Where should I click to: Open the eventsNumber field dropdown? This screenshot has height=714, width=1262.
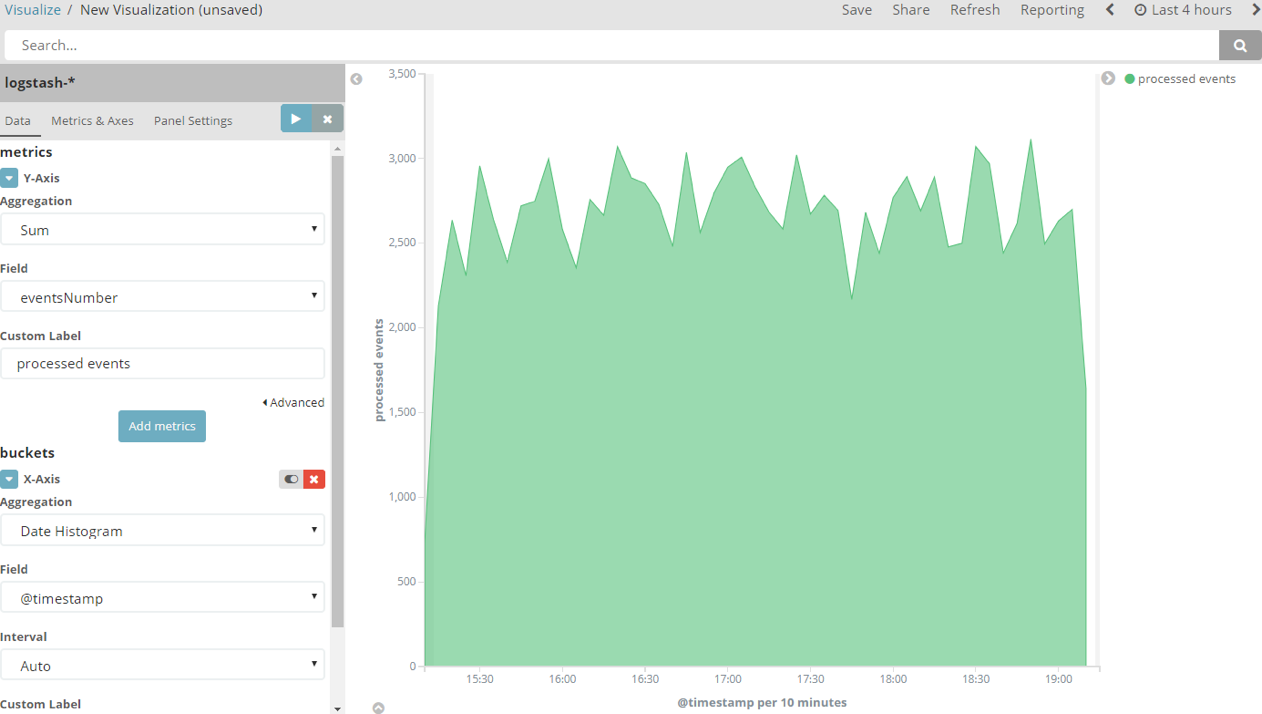point(162,297)
